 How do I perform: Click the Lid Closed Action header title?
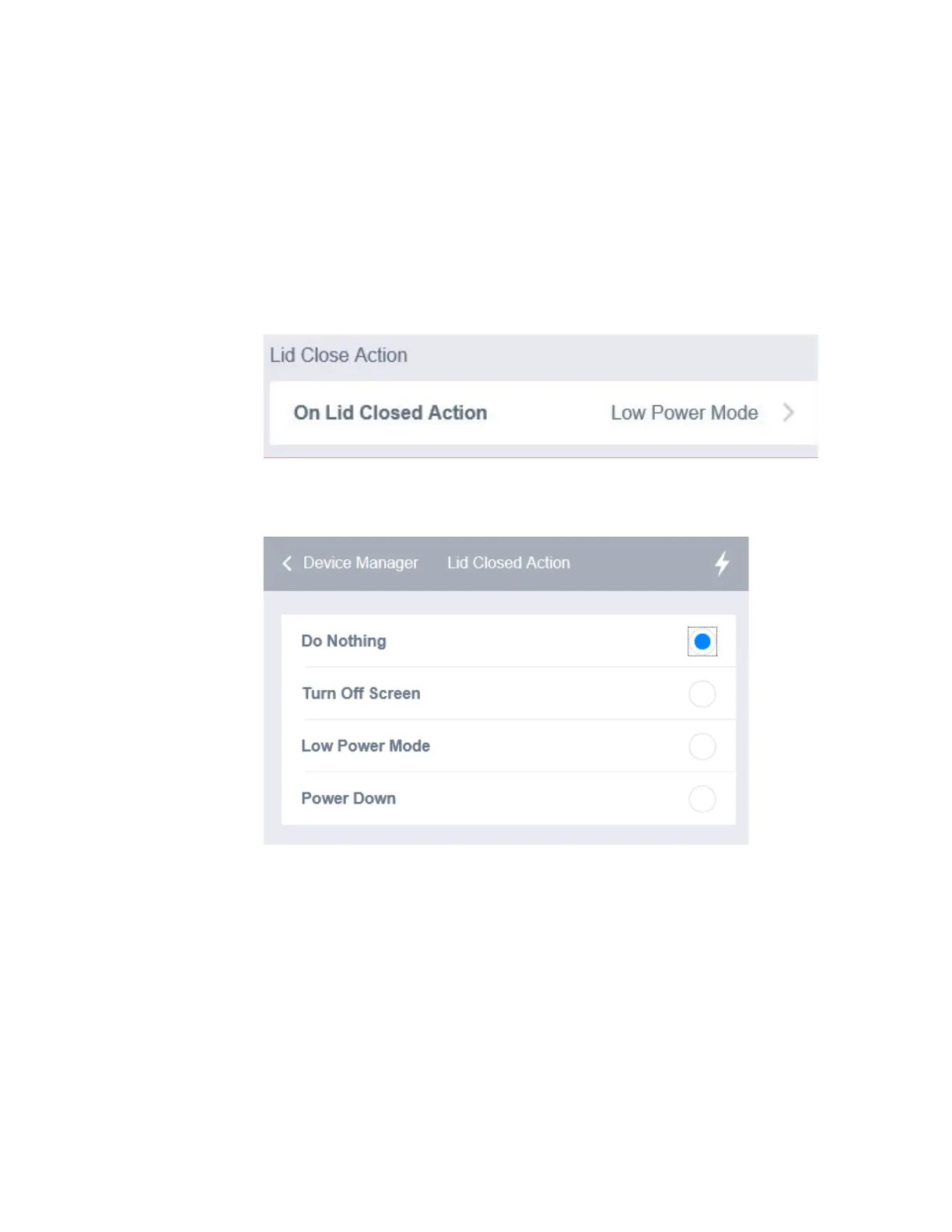tap(508, 563)
